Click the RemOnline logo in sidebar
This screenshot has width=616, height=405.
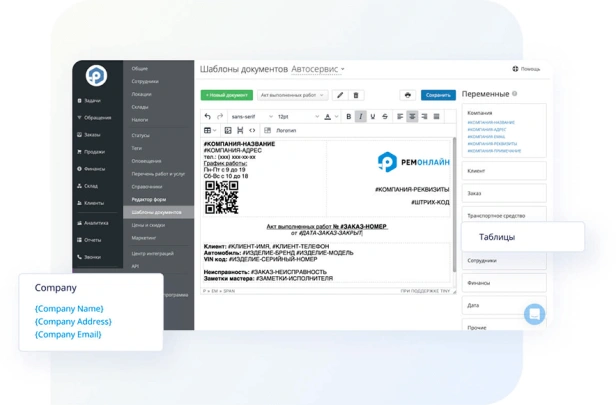click(96, 76)
